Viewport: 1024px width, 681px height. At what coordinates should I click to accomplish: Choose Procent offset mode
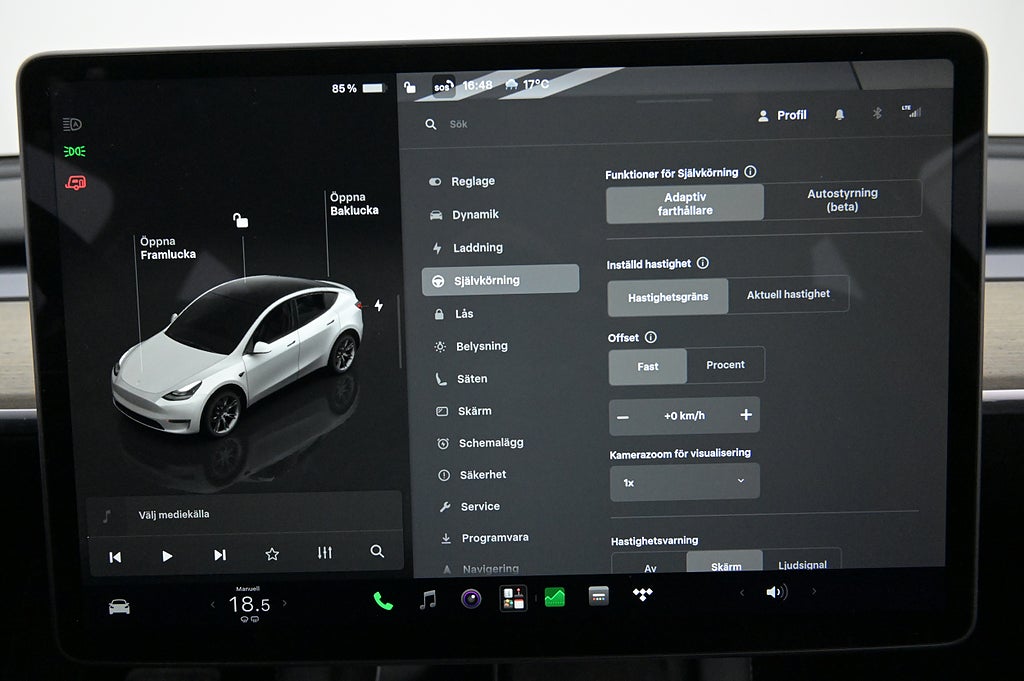[725, 365]
